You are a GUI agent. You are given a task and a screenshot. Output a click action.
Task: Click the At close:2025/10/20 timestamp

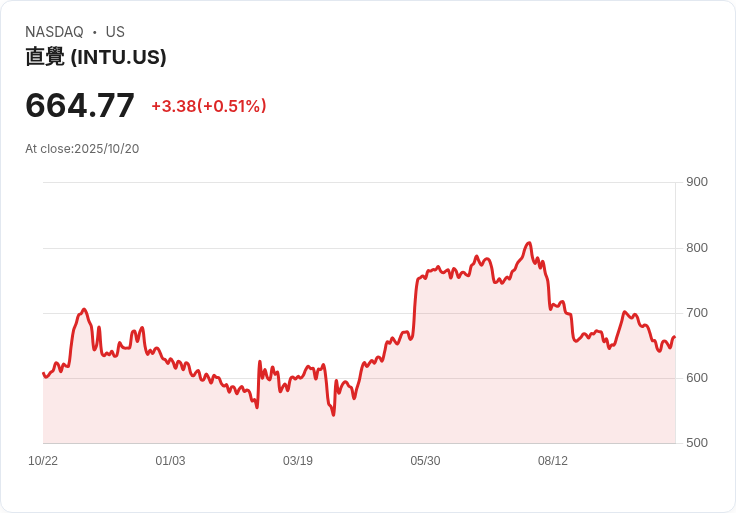tap(82, 149)
